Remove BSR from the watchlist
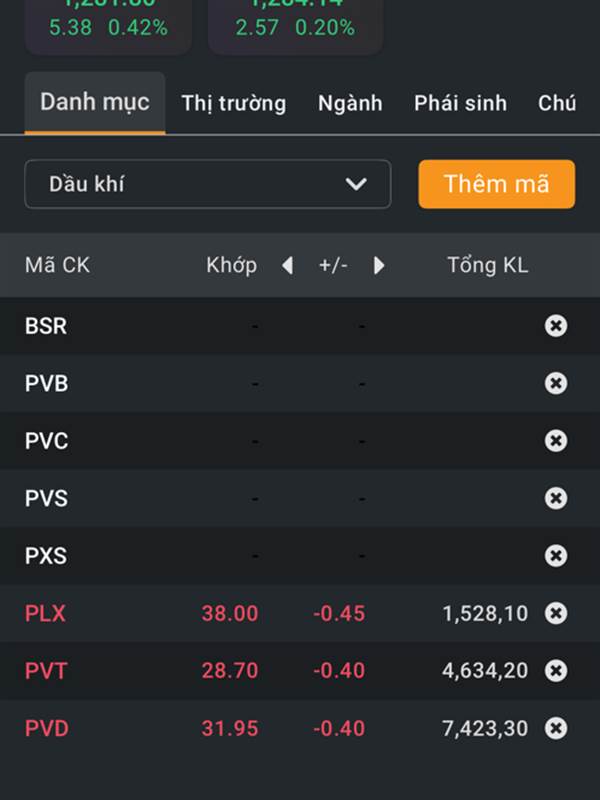The width and height of the screenshot is (600, 800). 556,326
